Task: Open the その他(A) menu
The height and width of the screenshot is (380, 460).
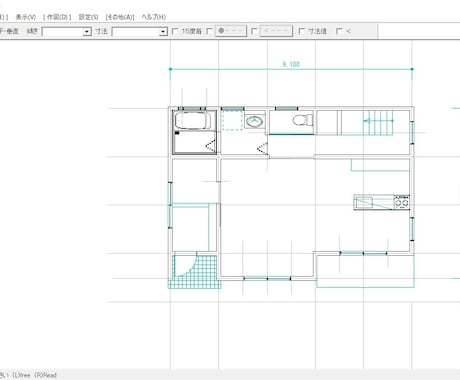Action: [x=120, y=17]
